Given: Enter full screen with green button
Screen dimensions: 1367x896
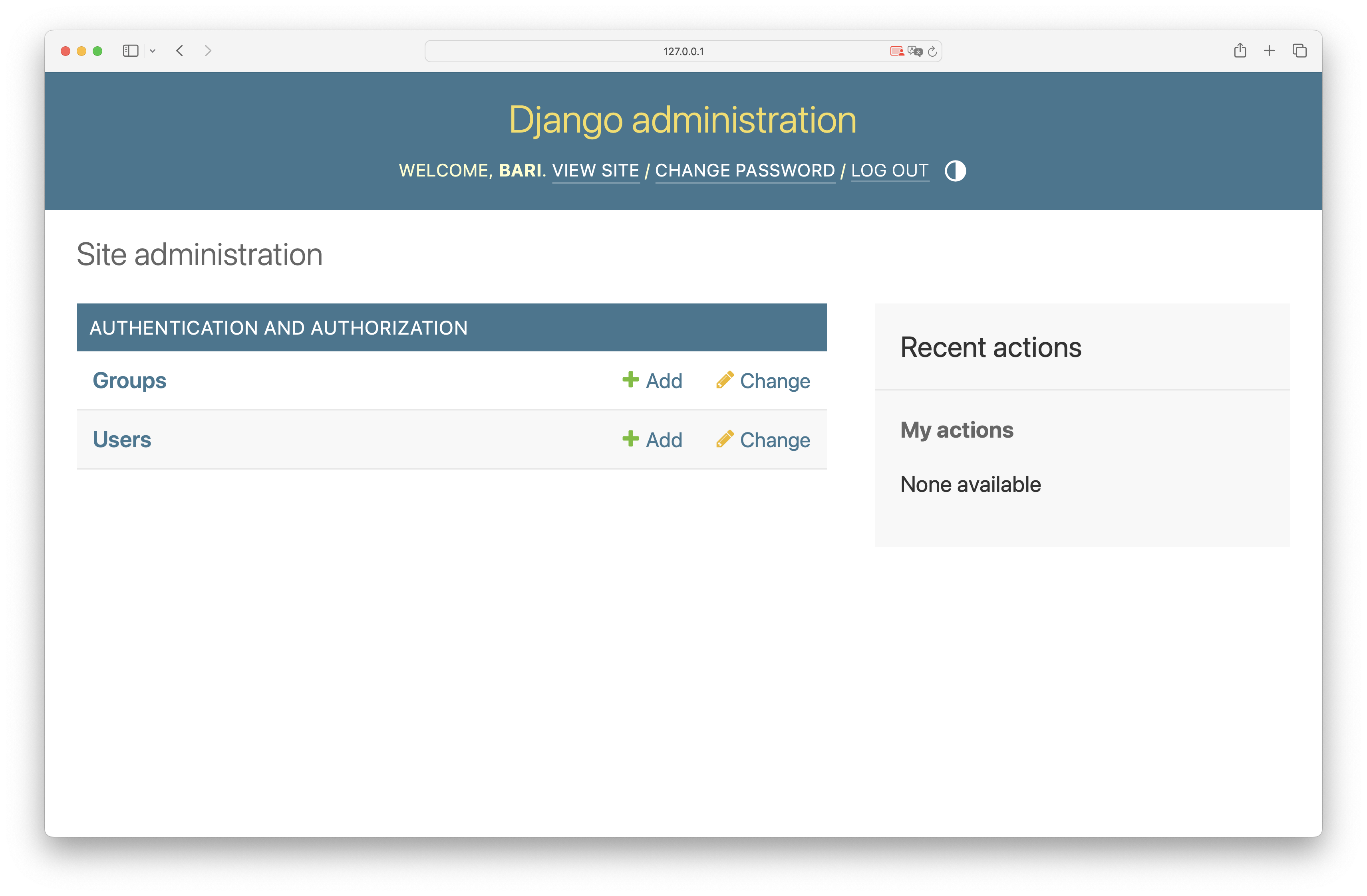Looking at the screenshot, I should click(97, 51).
